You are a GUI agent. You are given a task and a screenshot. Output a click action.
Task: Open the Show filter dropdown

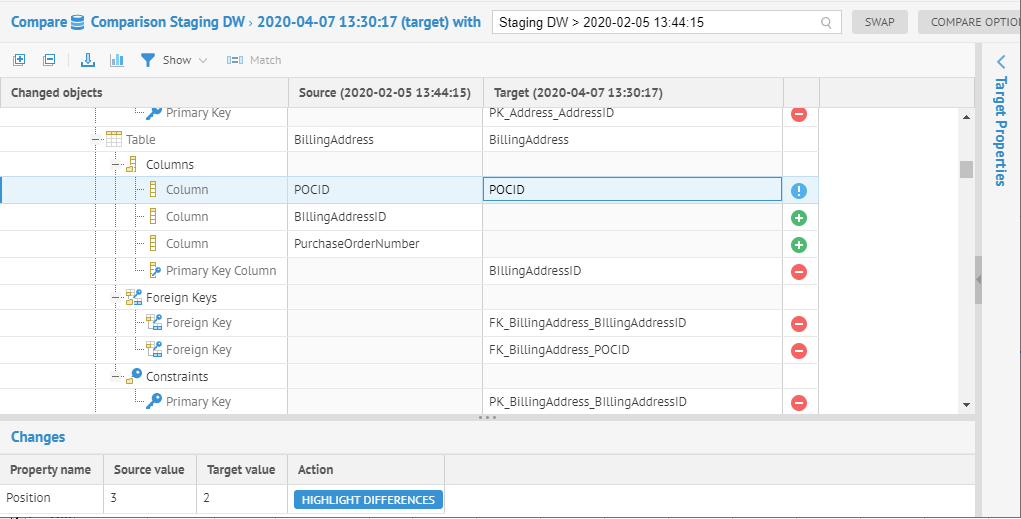point(175,60)
